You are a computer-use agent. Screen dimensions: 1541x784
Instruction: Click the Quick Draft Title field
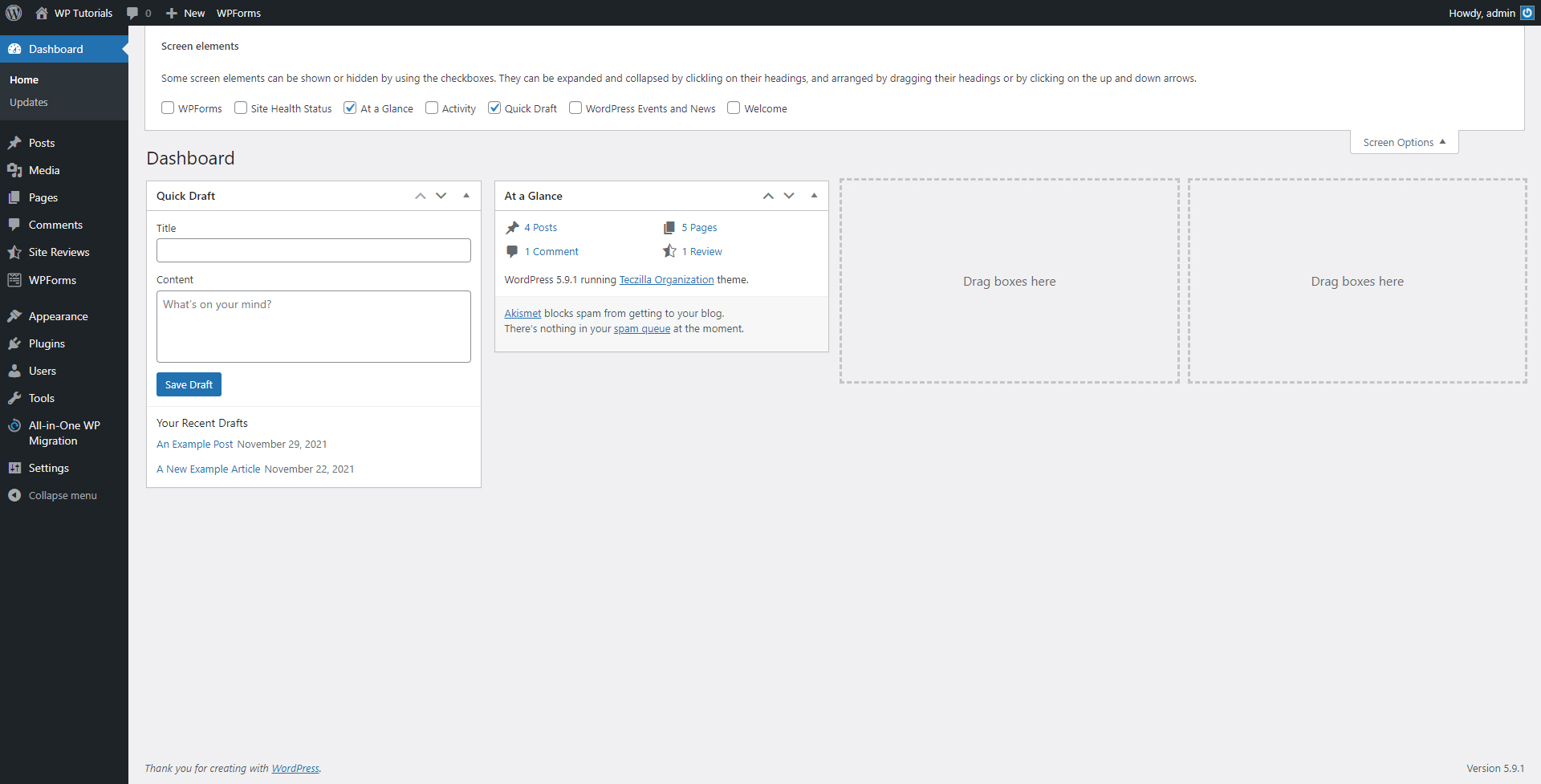click(x=314, y=250)
